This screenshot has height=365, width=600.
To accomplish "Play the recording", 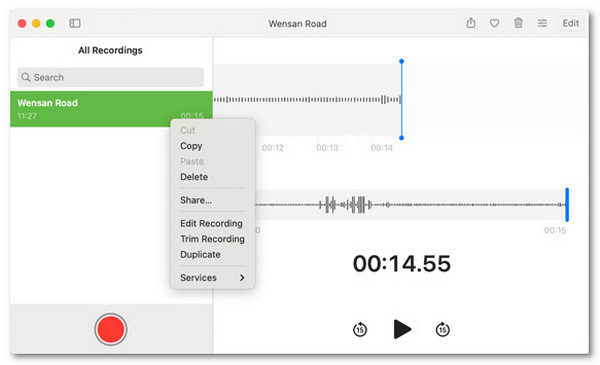I will [x=402, y=329].
